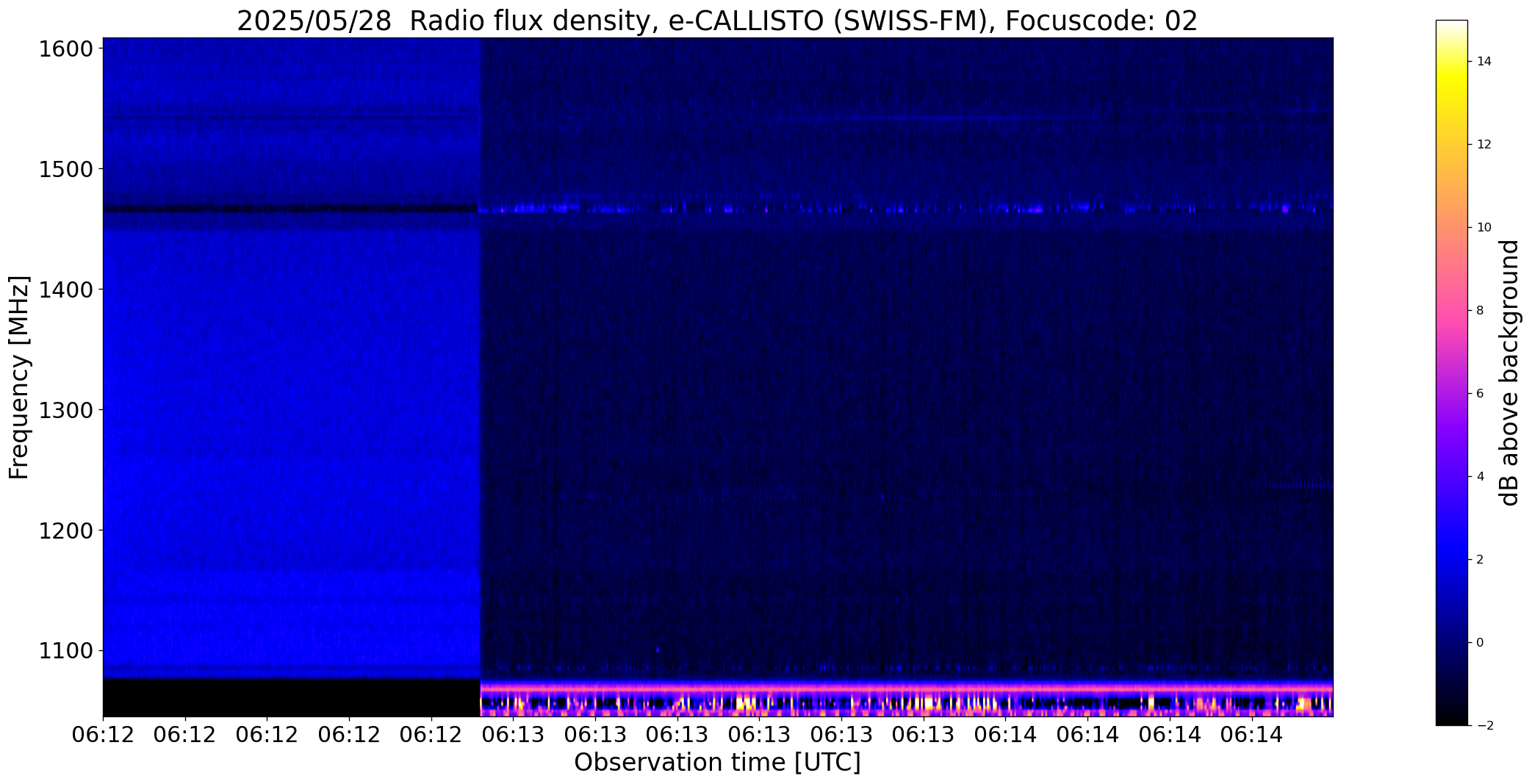The image size is (1532, 784).
Task: Click the colorbar tick label 12
Action: 1484,145
